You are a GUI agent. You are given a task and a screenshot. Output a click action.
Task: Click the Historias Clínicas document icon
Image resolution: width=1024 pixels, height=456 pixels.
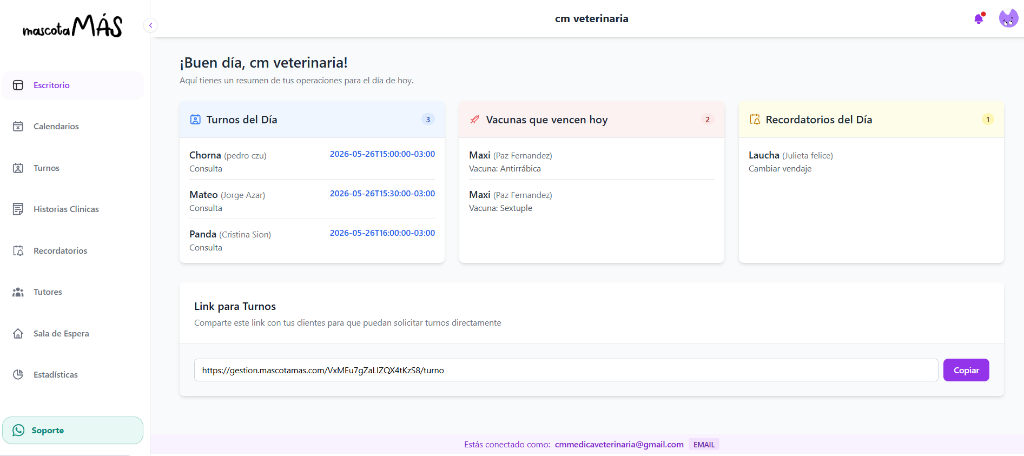tap(18, 209)
